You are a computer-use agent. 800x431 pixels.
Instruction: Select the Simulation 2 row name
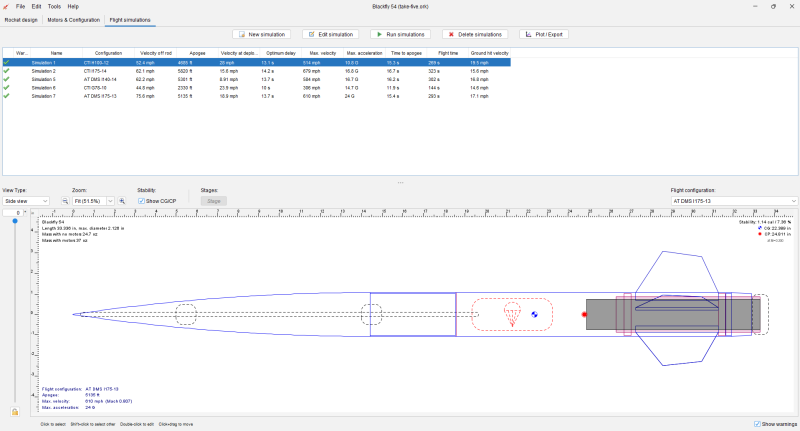(43, 71)
